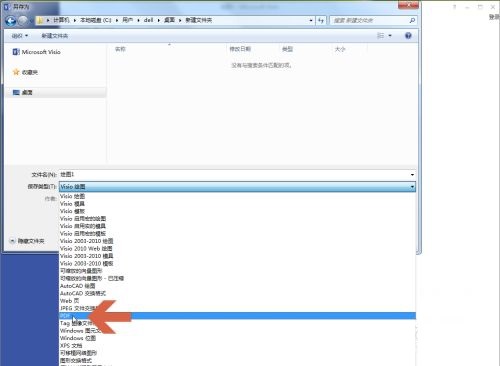Expand the breadcrumb arrow after 桌面
Screen dimensions: 500x366
[180, 20]
